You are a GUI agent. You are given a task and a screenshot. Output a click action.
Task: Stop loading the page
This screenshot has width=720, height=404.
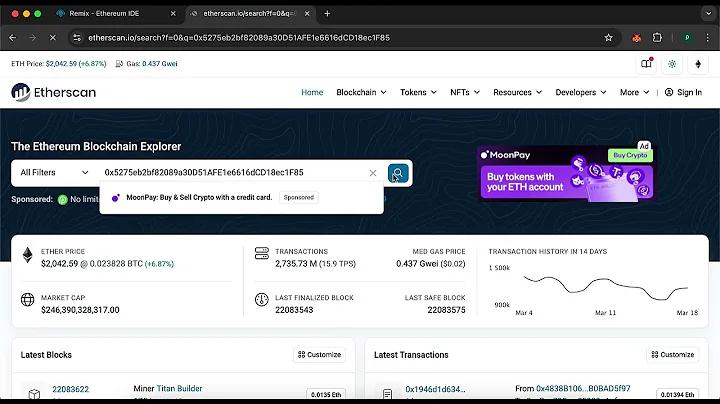[53, 38]
